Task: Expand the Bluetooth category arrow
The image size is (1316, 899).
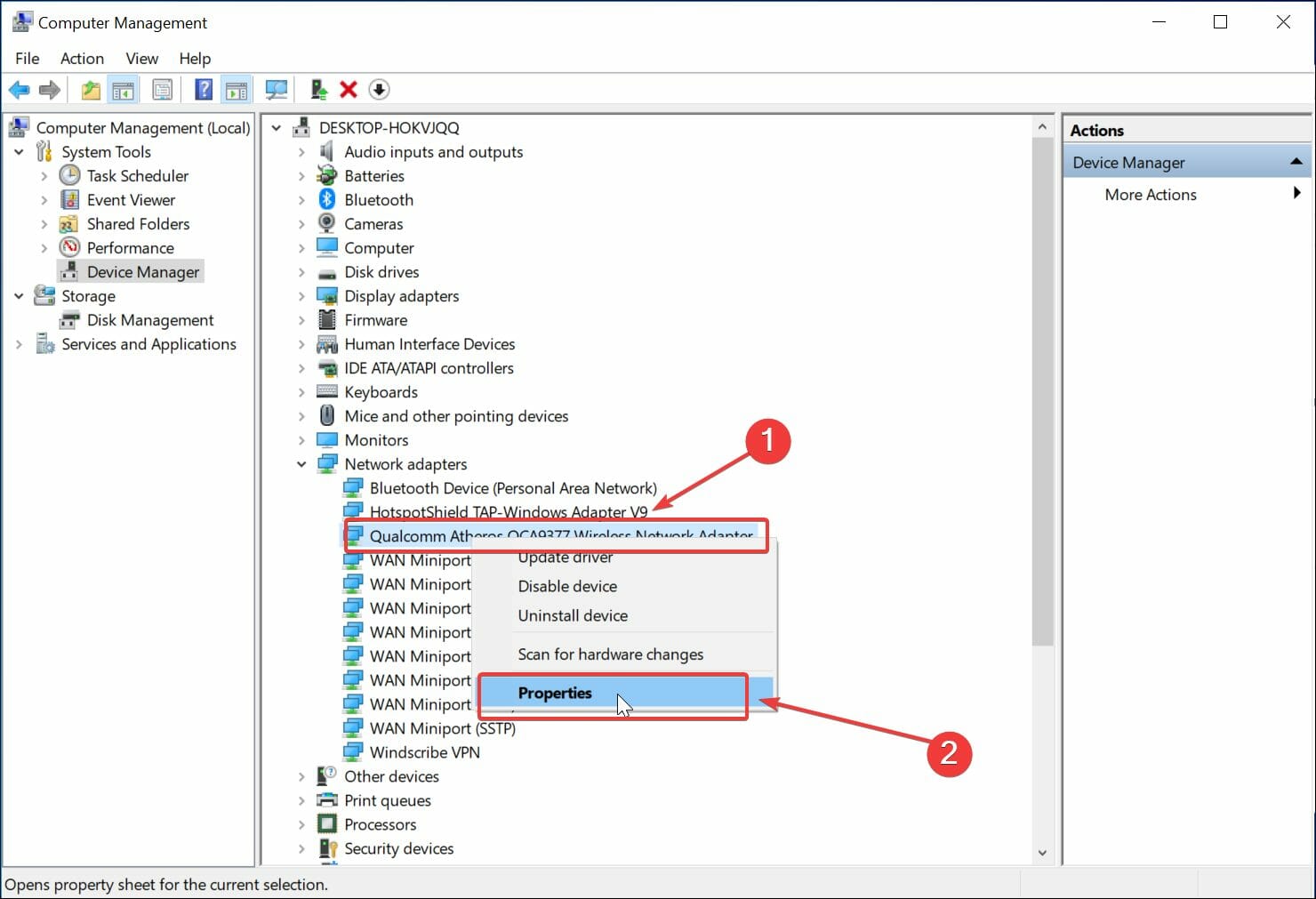Action: point(301,200)
